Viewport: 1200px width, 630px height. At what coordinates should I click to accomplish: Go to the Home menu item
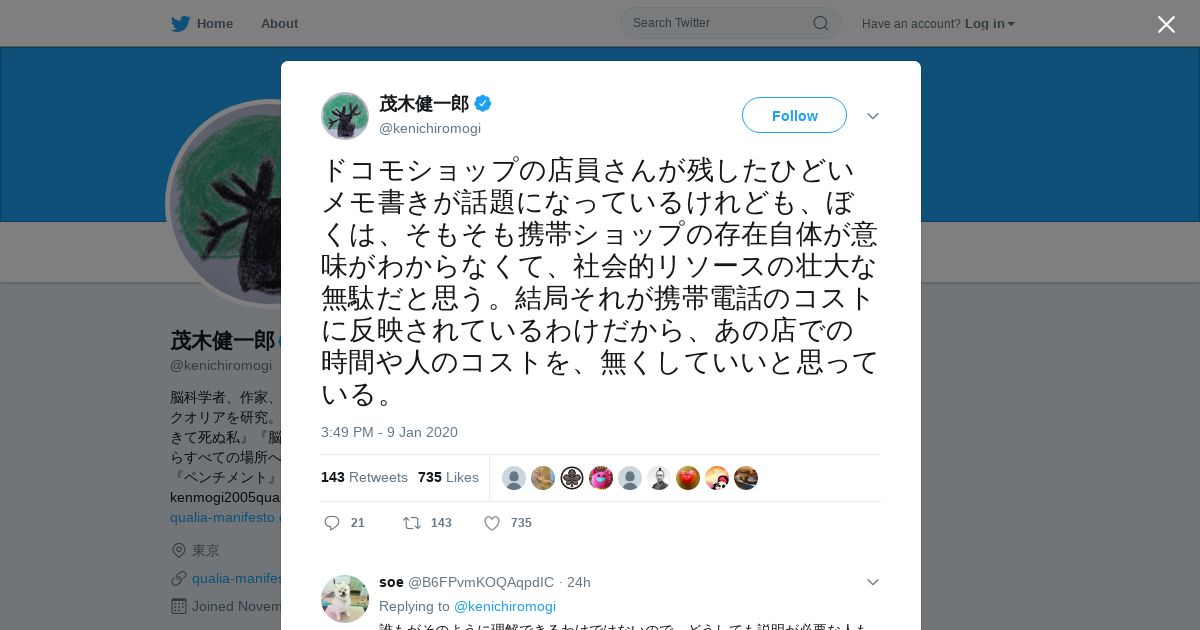(215, 23)
